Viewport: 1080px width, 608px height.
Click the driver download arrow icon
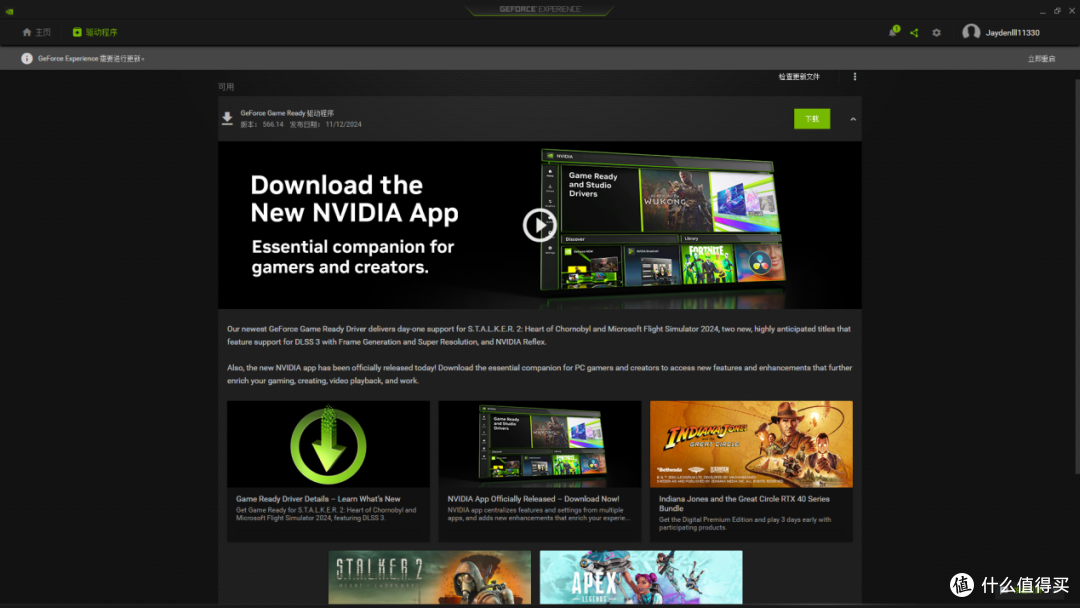coord(227,118)
